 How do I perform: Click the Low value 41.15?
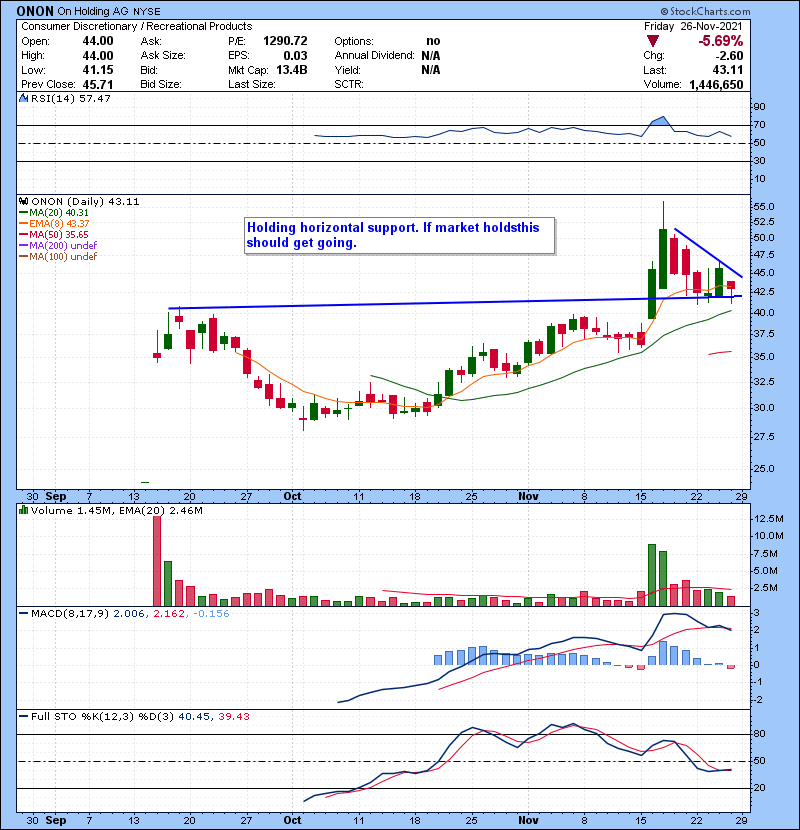pyautogui.click(x=98, y=70)
